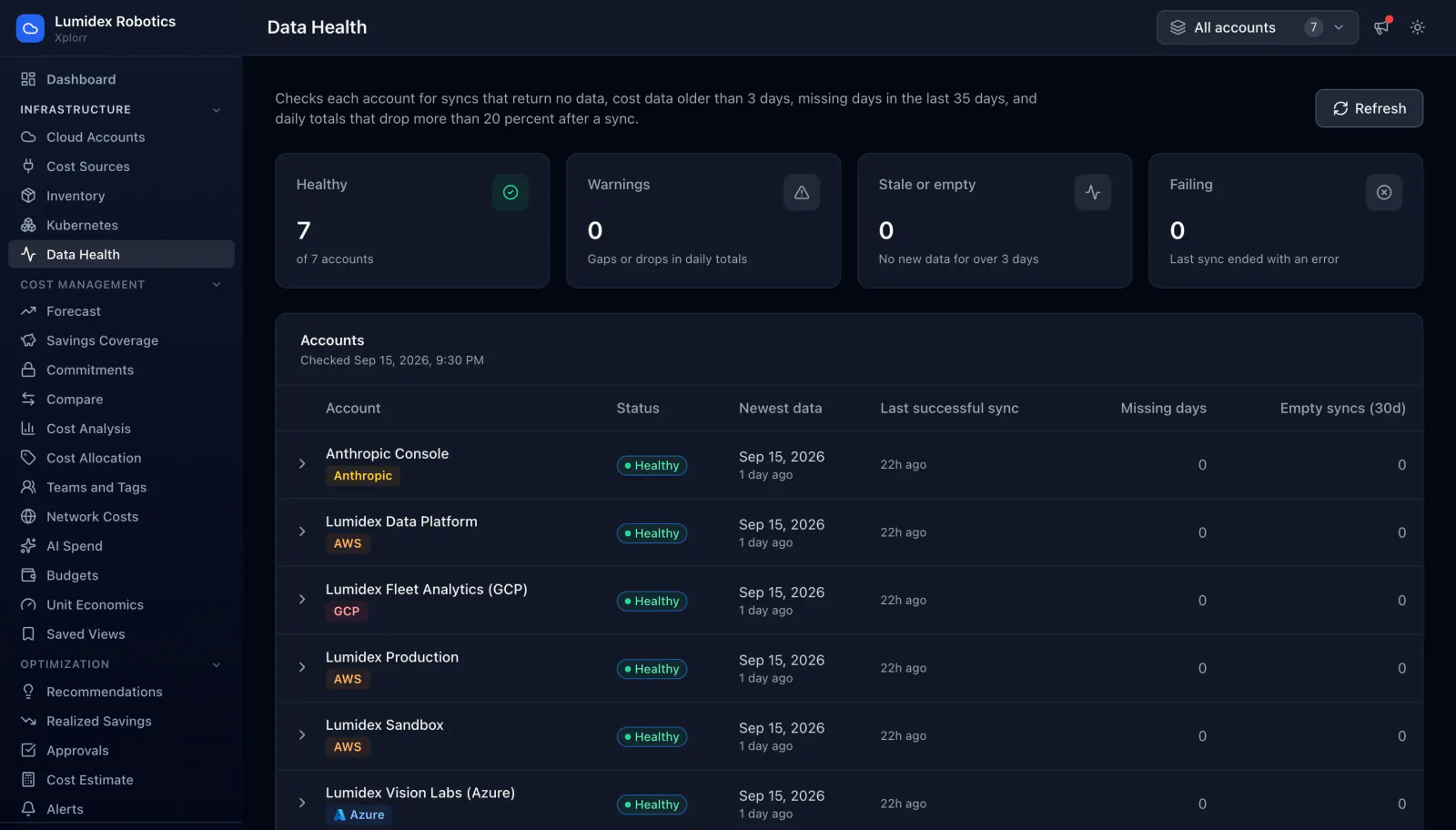
Task: Open the announcements megaphone icon
Action: (x=1381, y=27)
